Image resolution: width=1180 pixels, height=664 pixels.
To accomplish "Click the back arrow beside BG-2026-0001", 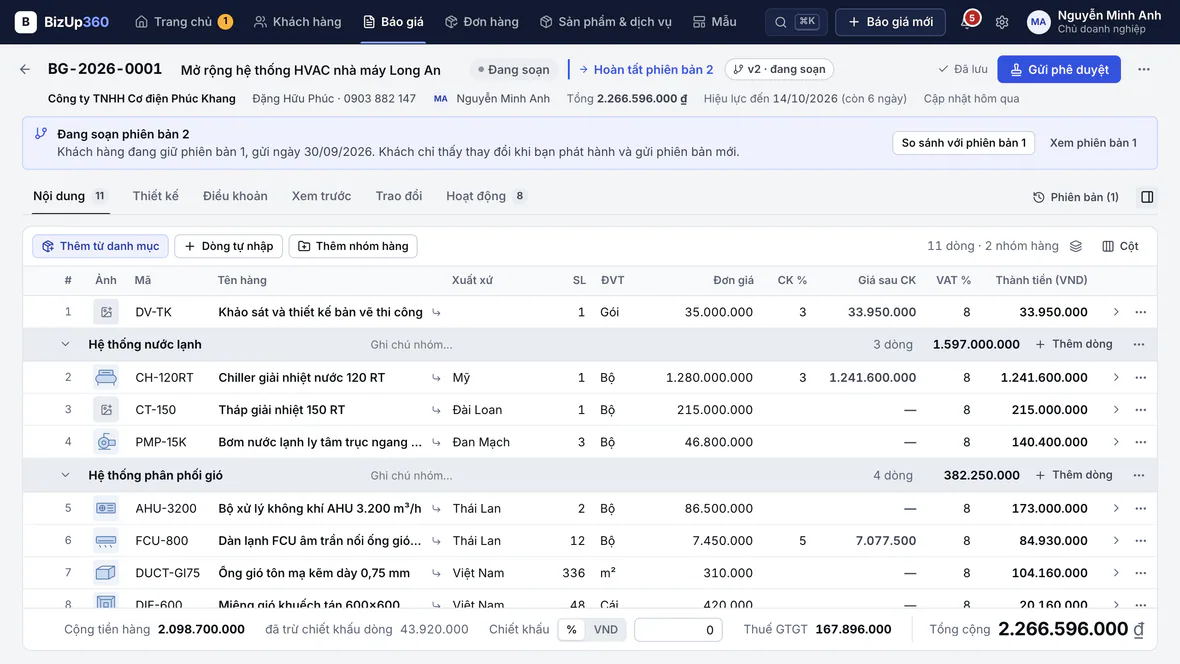I will [x=25, y=69].
